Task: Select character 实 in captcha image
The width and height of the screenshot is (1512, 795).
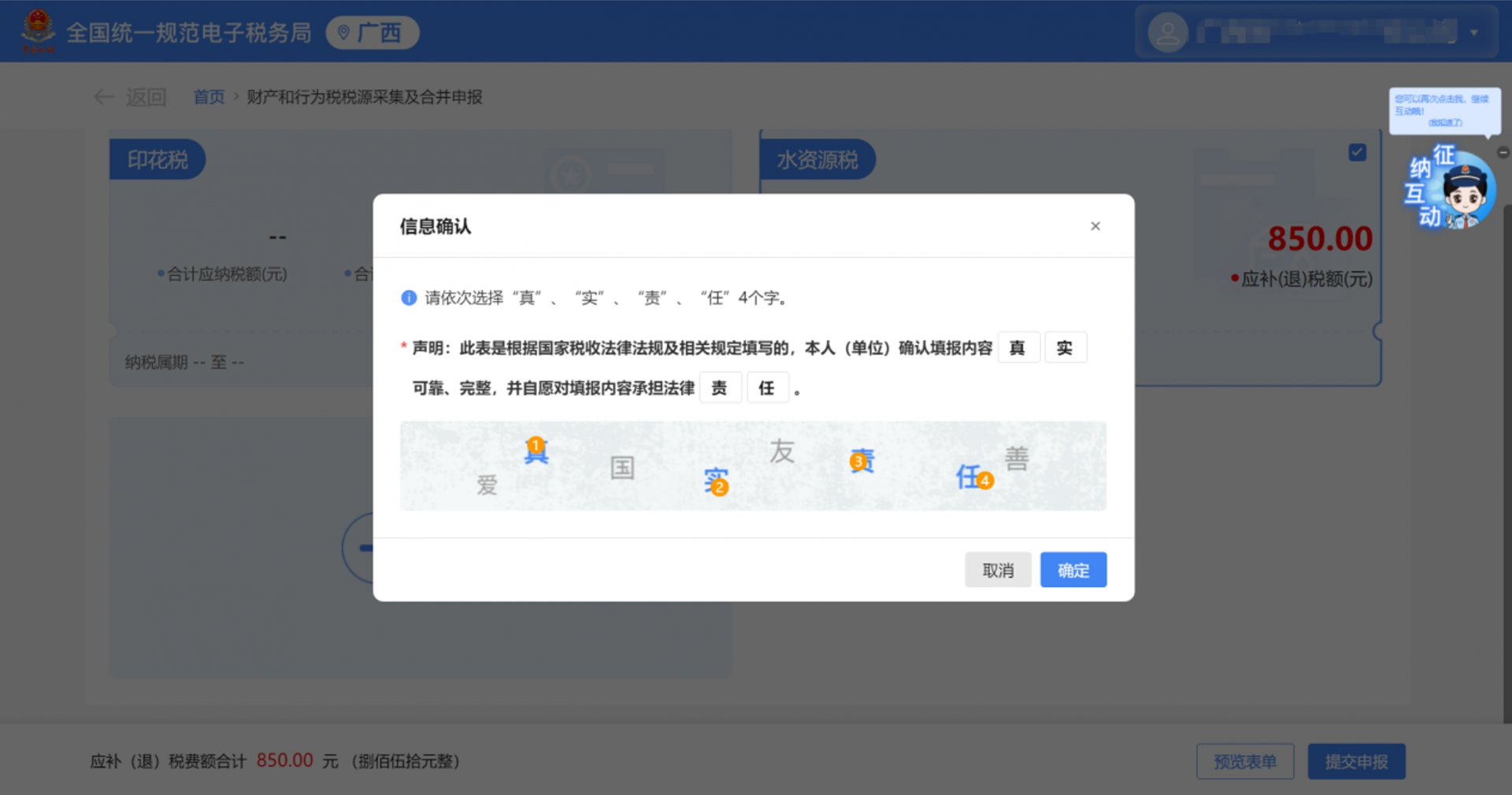Action: coord(714,479)
